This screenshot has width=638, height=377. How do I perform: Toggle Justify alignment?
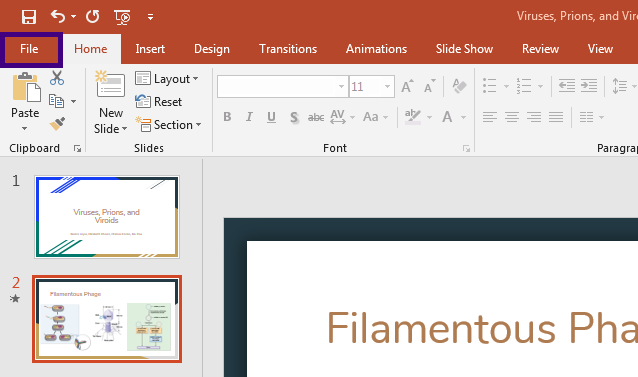(x=556, y=117)
